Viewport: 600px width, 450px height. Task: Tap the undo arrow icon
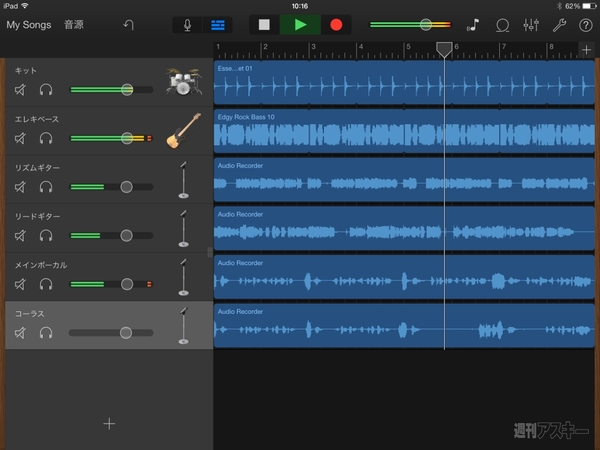coord(128,24)
